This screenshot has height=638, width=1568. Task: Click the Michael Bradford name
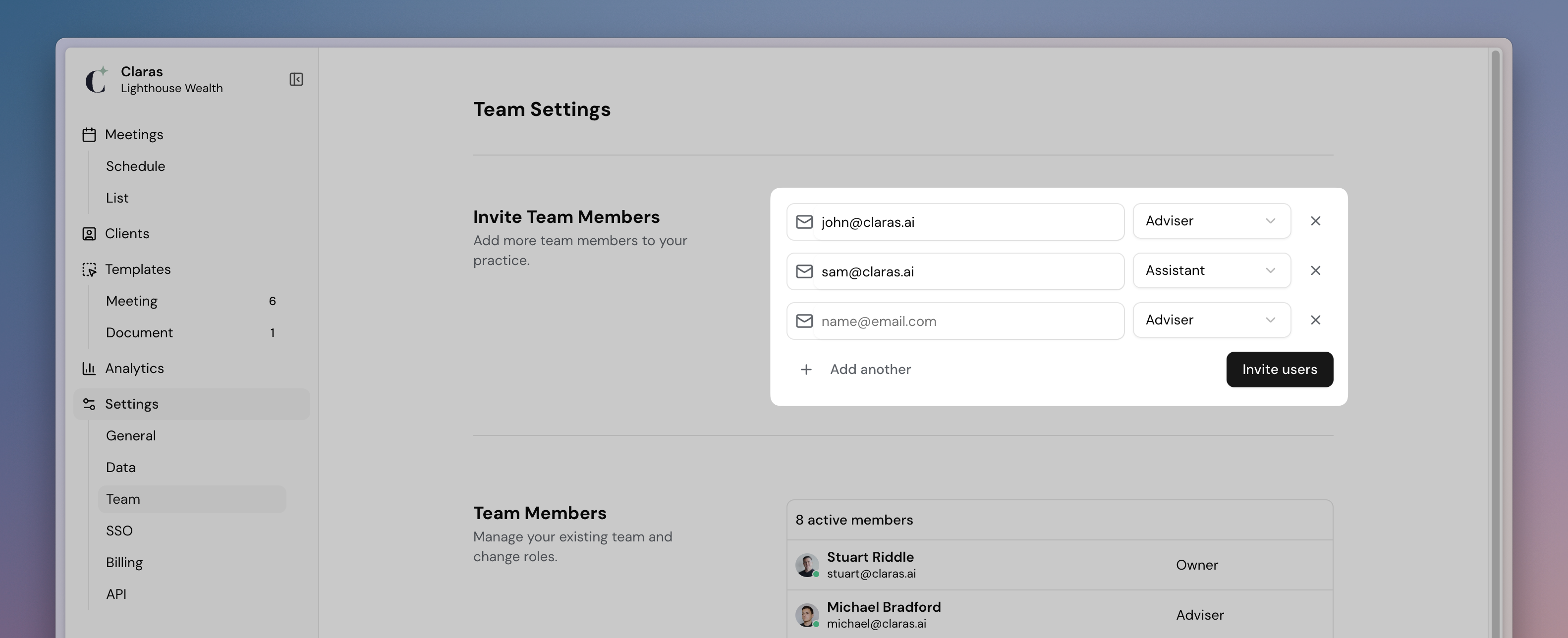[x=884, y=607]
